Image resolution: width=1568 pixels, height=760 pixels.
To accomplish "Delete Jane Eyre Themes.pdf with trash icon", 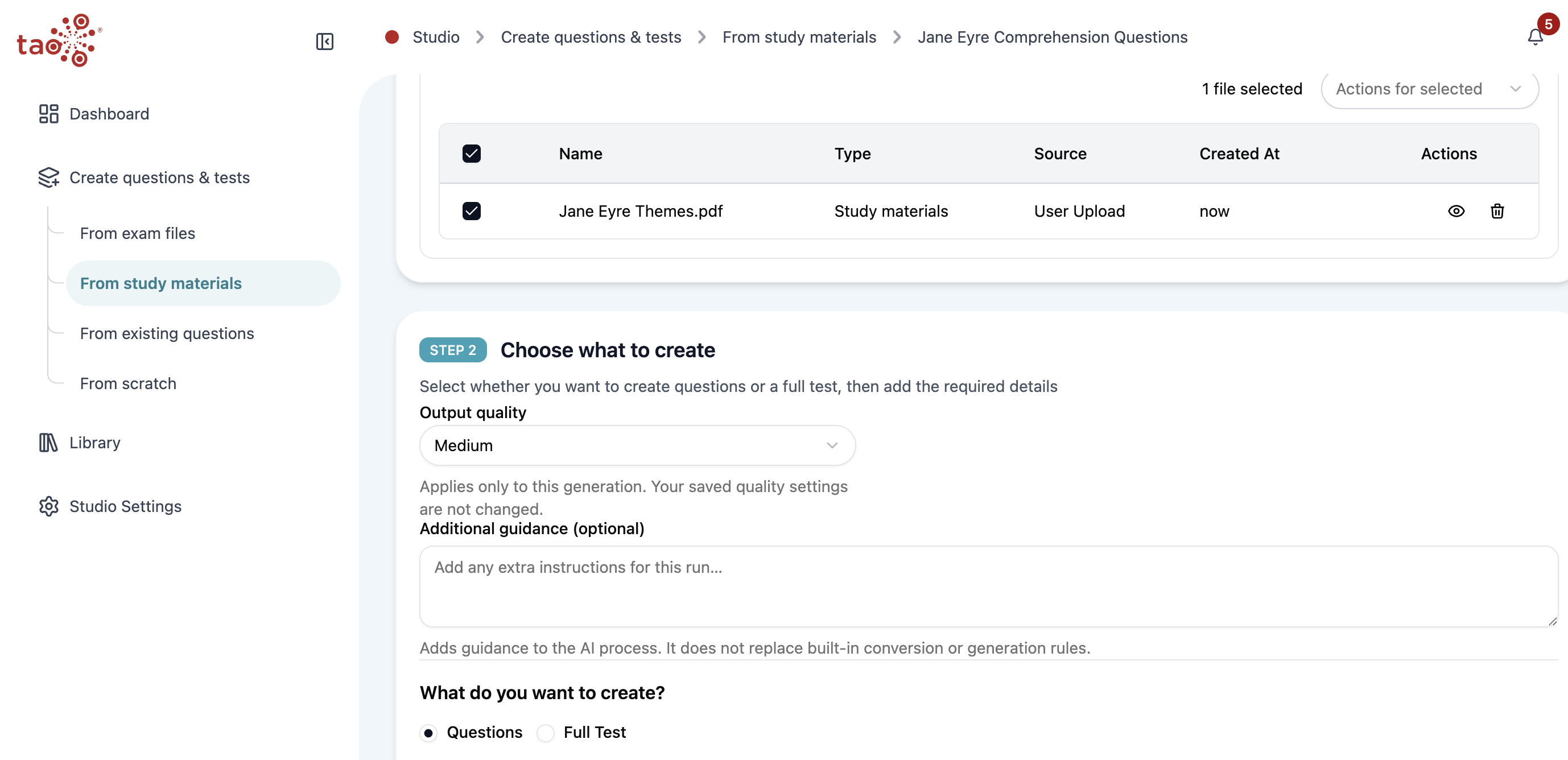I will 1497,211.
